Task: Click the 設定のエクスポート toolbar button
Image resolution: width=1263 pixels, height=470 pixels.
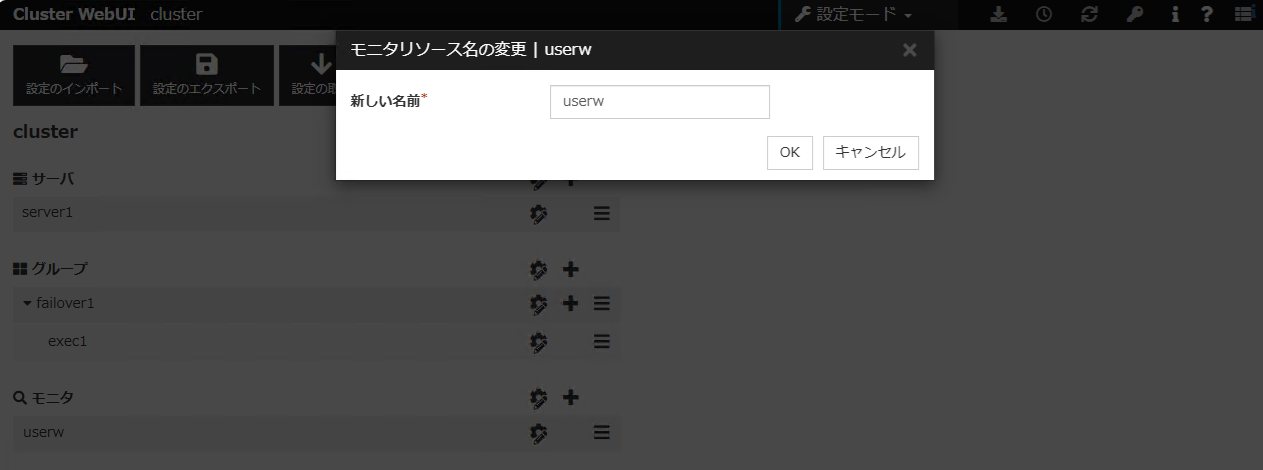Action: coord(207,75)
